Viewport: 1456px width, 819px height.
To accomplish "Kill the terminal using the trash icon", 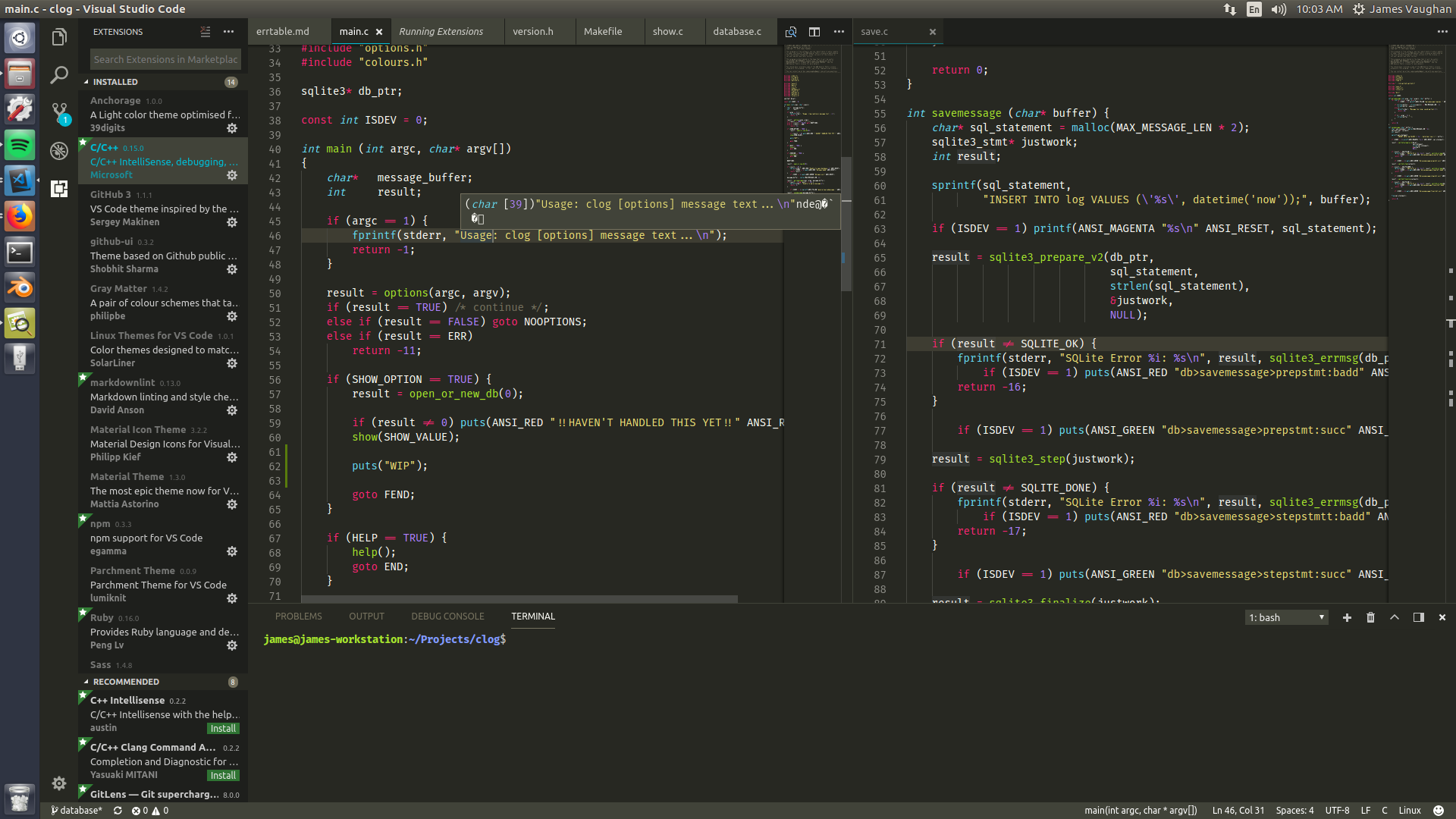I will [1370, 617].
